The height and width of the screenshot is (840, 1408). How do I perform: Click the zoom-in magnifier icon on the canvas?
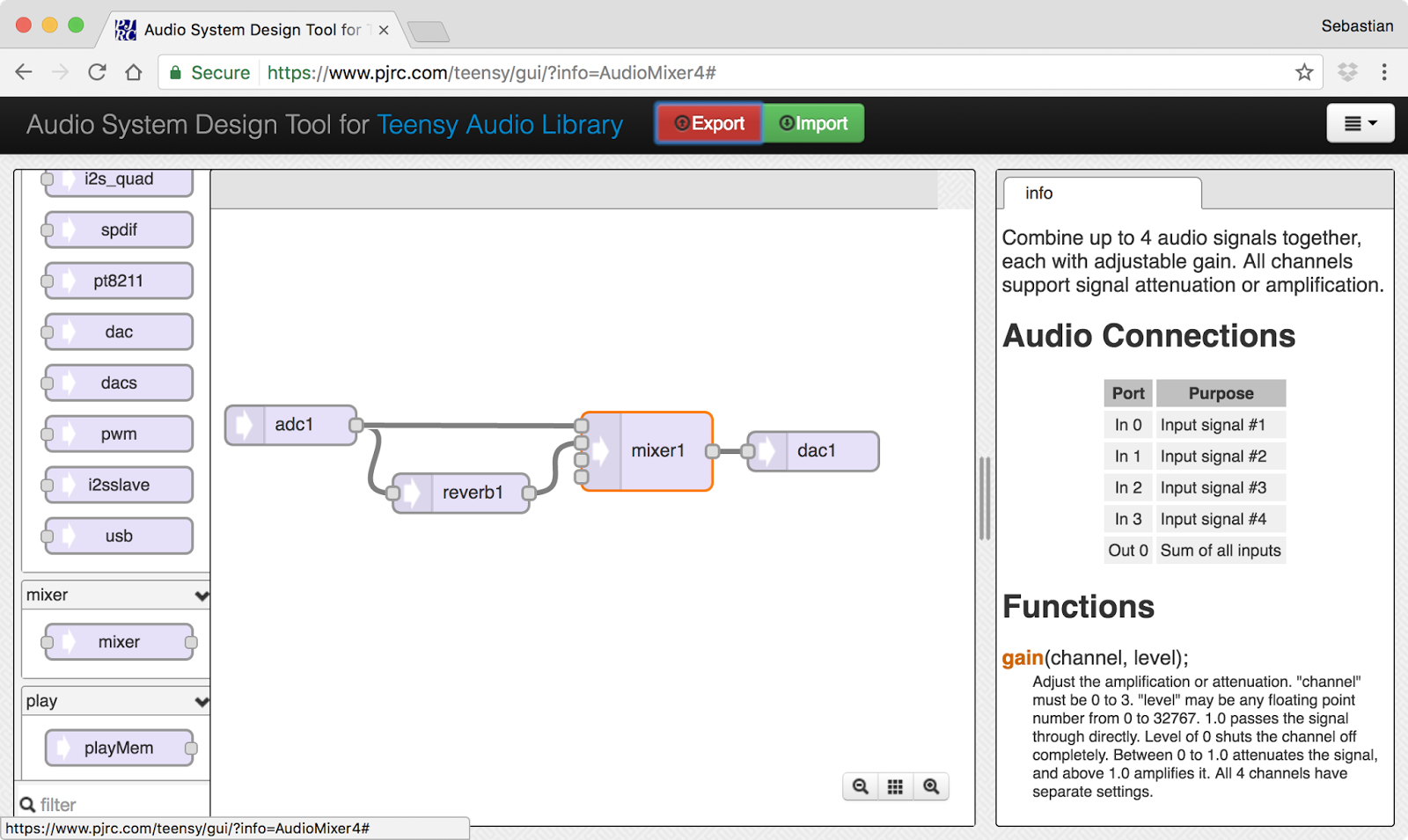point(931,785)
